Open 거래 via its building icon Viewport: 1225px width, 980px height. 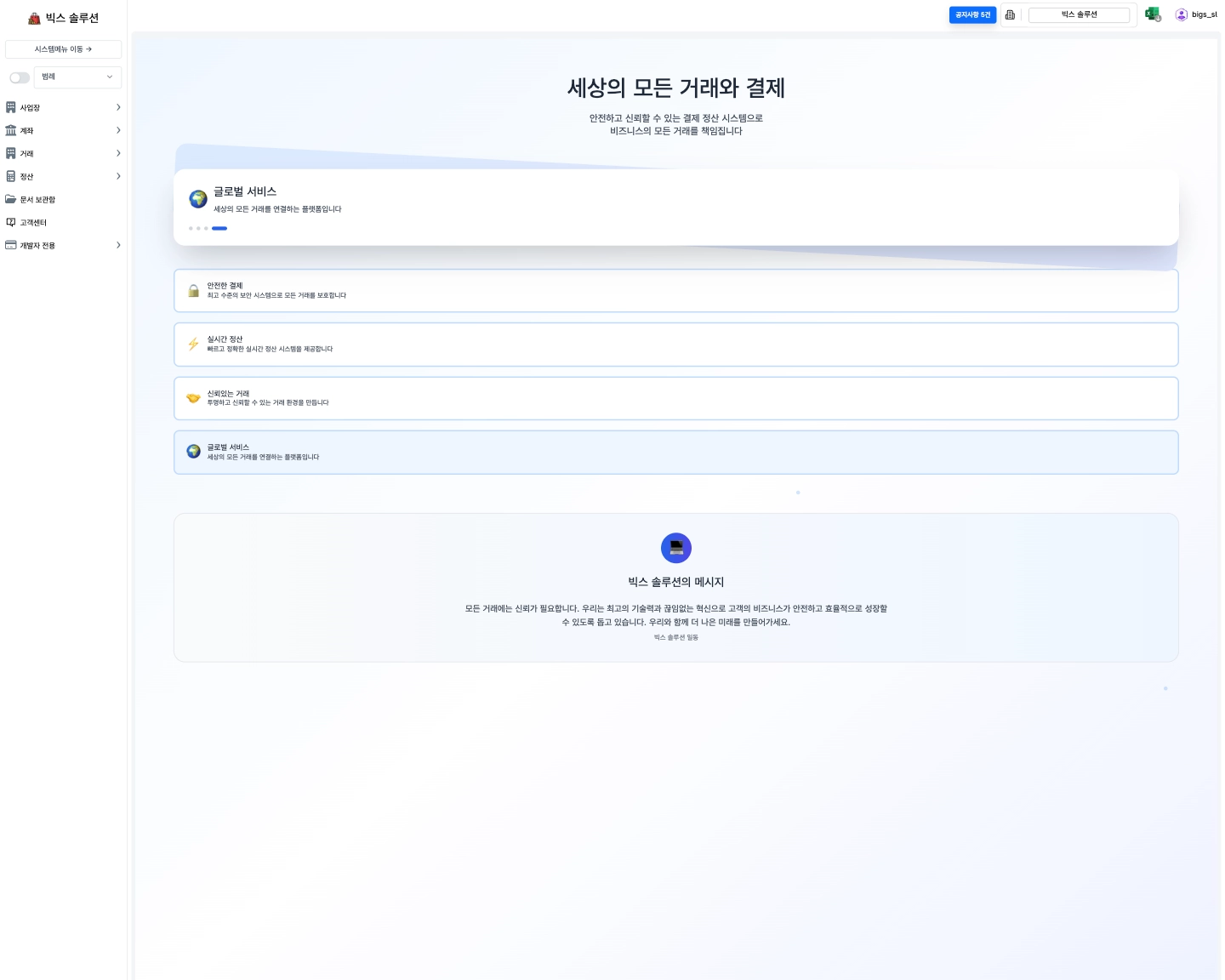(10, 153)
